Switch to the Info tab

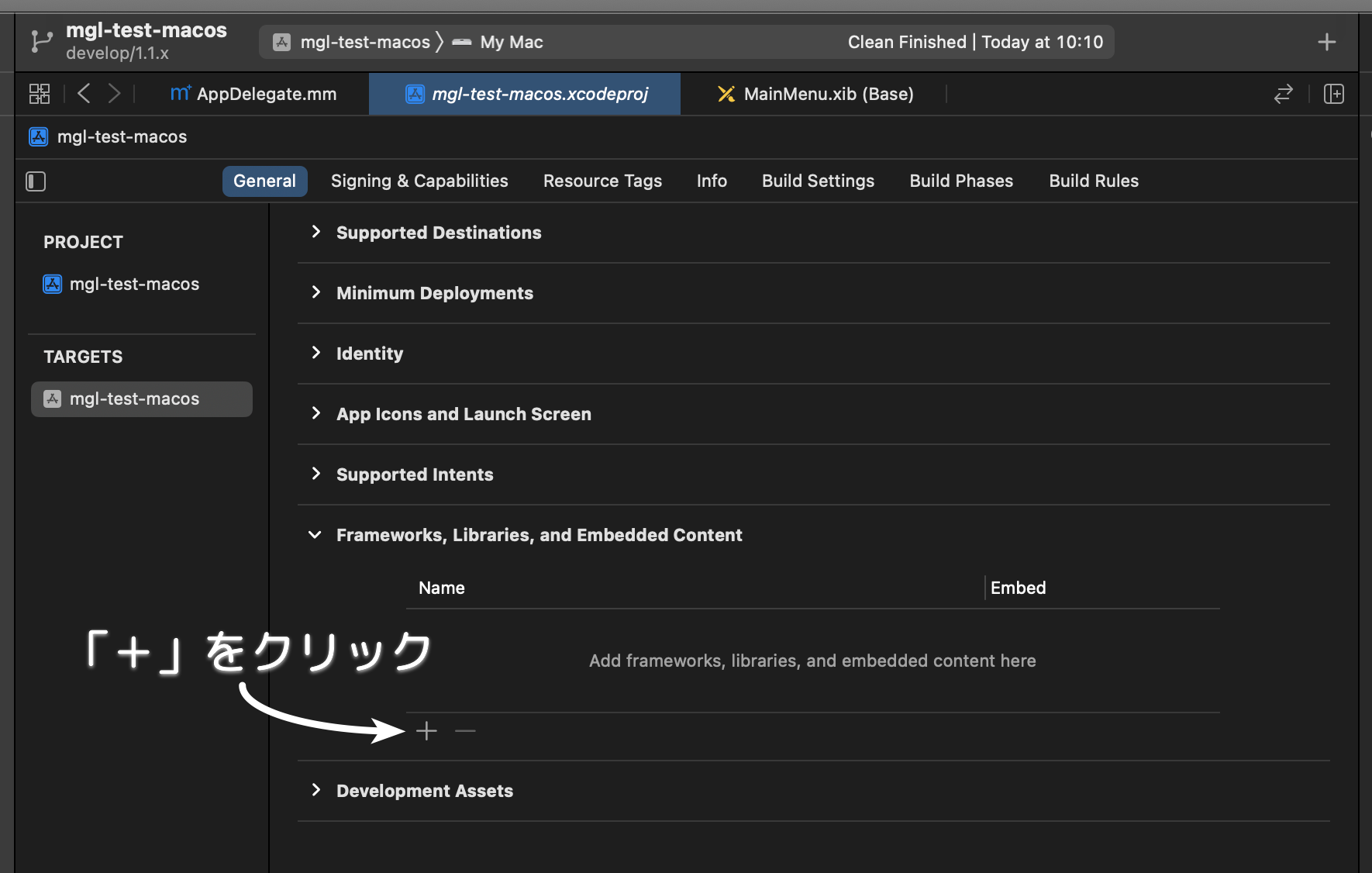(712, 181)
